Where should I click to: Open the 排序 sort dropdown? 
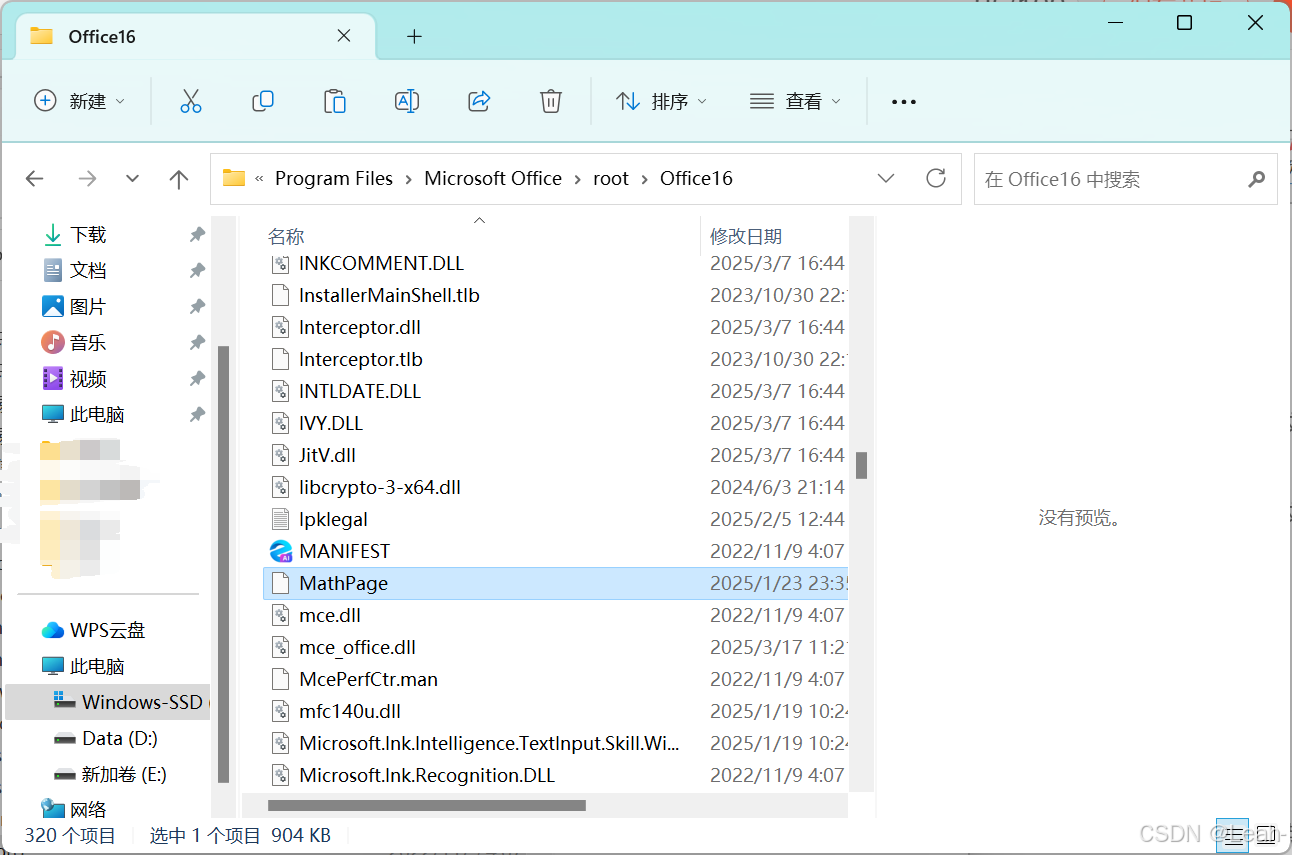661,101
